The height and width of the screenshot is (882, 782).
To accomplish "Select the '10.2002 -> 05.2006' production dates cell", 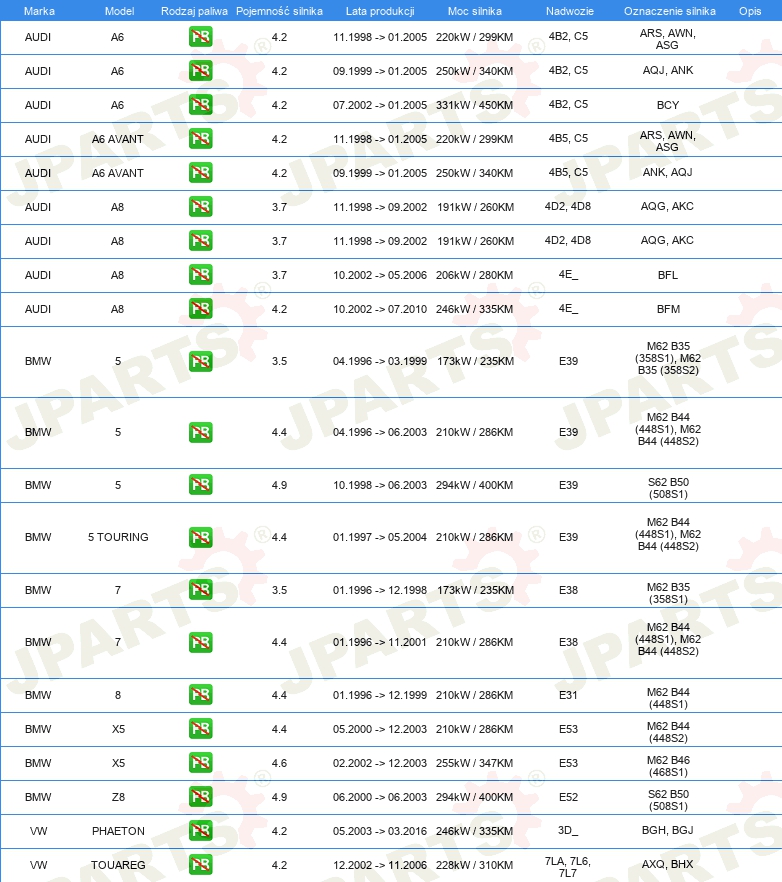I will tap(380, 275).
